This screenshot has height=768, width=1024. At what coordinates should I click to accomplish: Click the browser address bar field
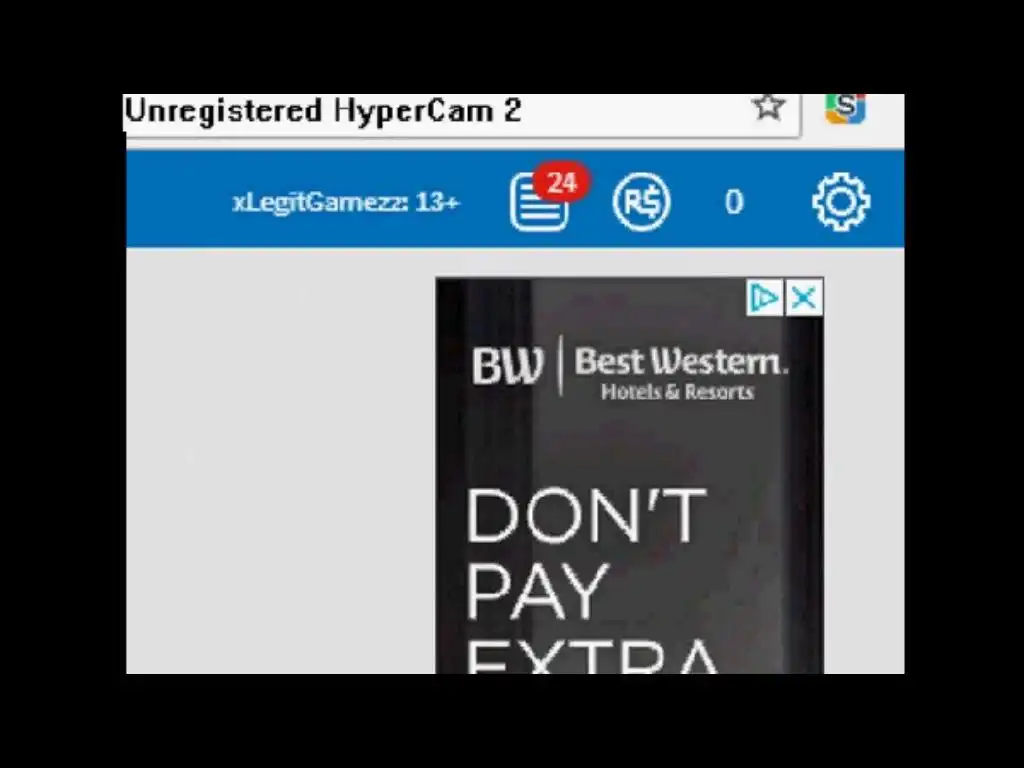point(462,114)
